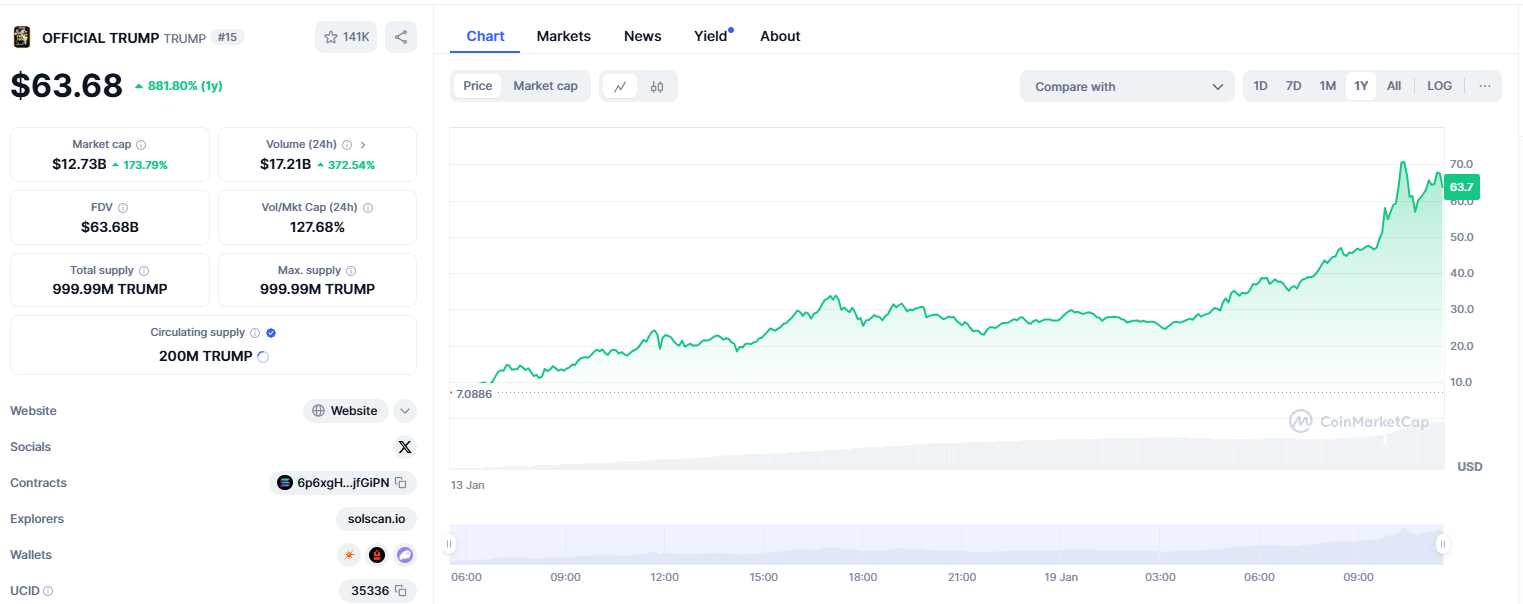The height and width of the screenshot is (604, 1523).
Task: Click the Solana chain icon in Contracts
Action: point(285,483)
